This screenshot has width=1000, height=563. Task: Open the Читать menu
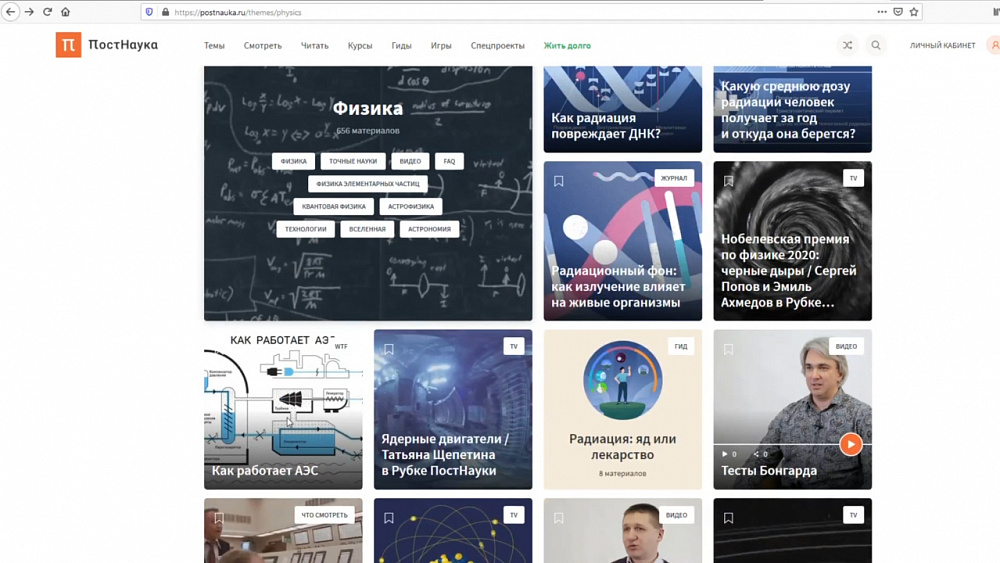point(314,46)
